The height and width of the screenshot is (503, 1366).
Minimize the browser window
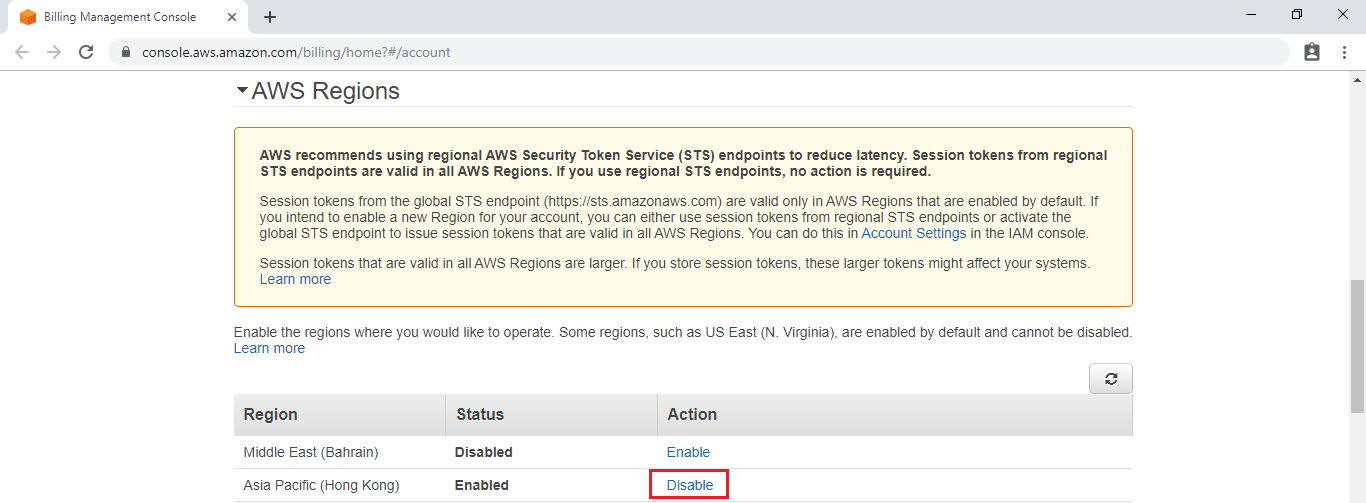click(x=1251, y=14)
